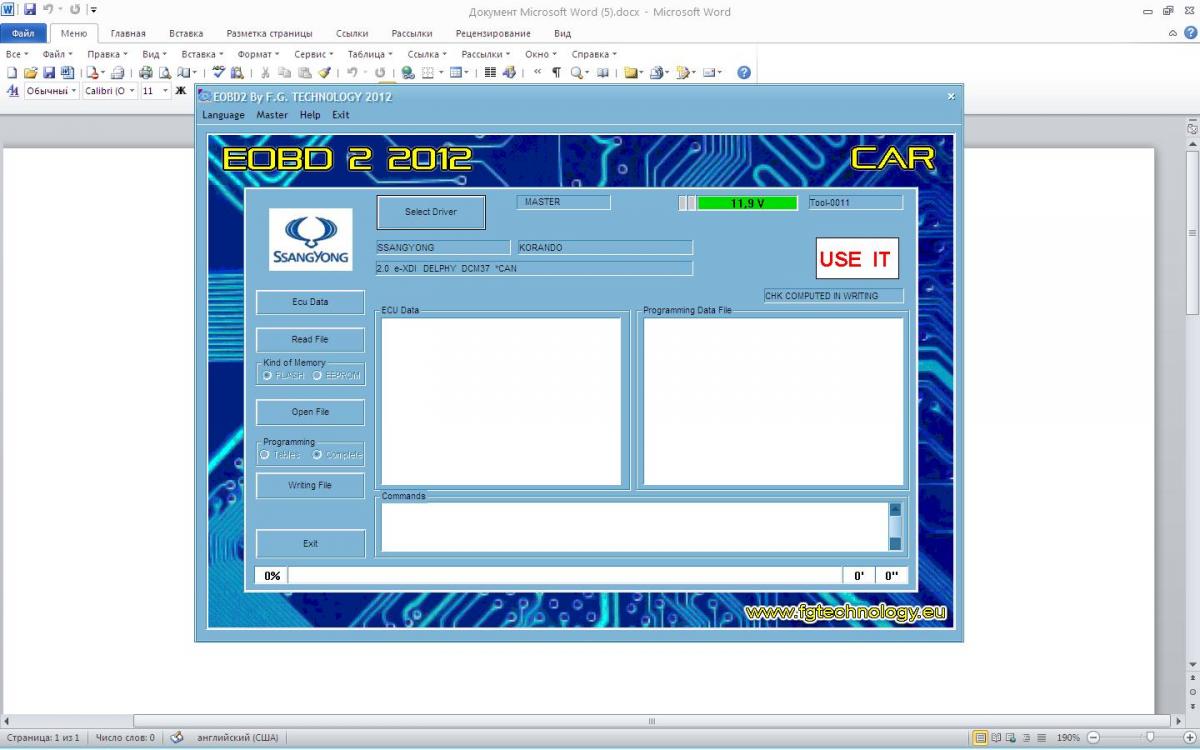Image resolution: width=1200 pixels, height=750 pixels.
Task: Click the Число слов: 0 word count
Action: pos(125,738)
